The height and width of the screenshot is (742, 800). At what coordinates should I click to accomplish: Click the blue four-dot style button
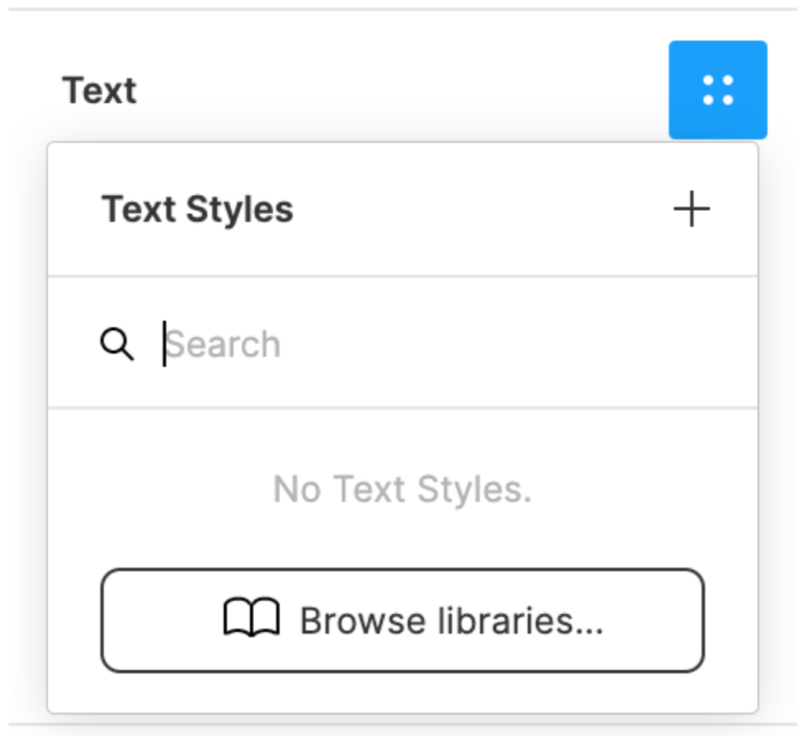click(717, 90)
